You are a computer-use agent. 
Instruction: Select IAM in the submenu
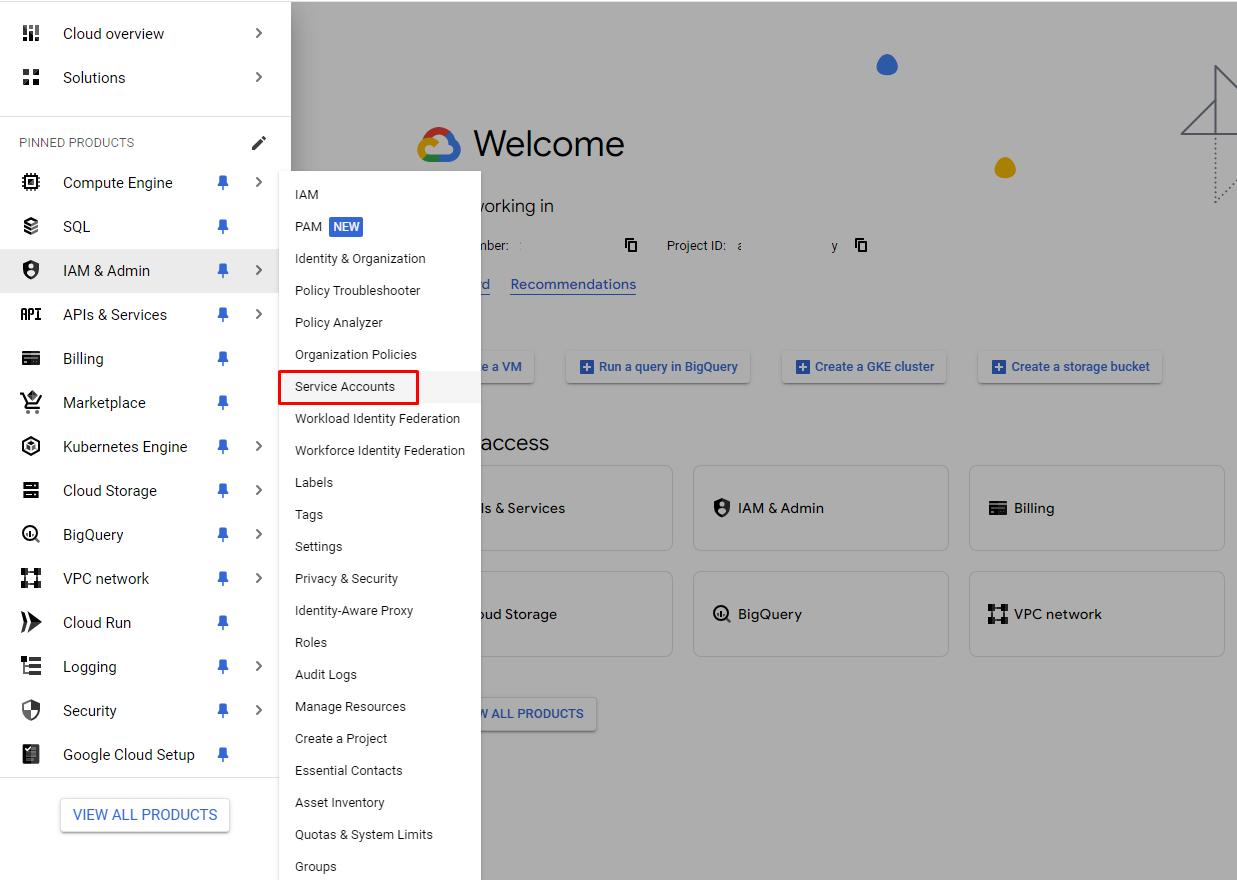[380, 195]
